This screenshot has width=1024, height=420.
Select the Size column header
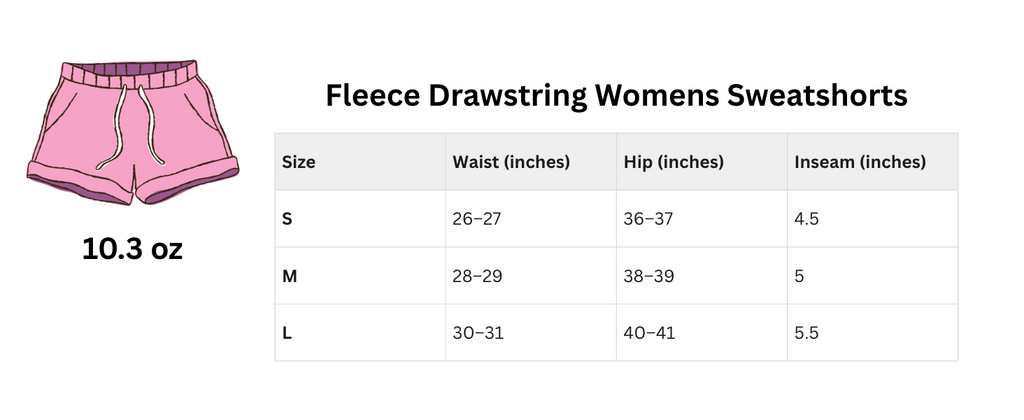[299, 161]
